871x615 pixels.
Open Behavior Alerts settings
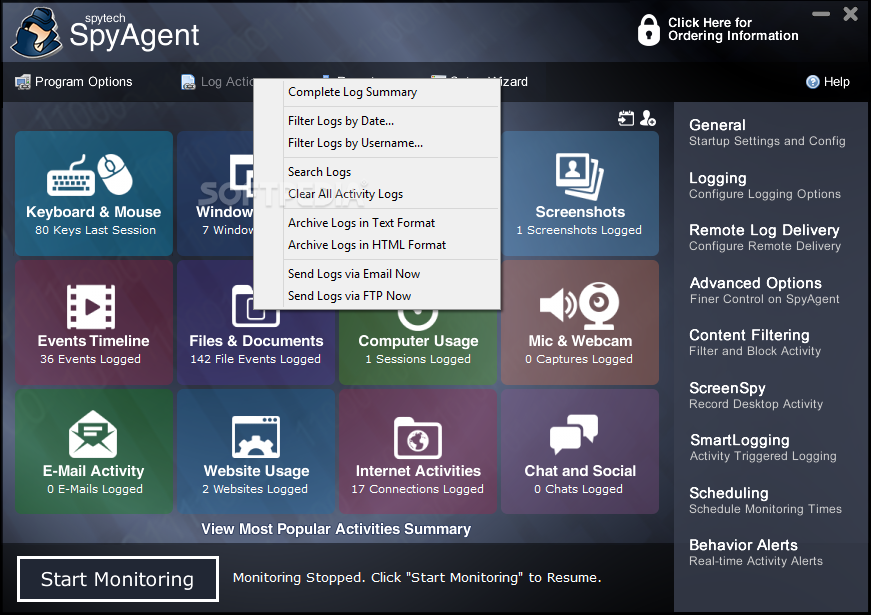point(756,552)
